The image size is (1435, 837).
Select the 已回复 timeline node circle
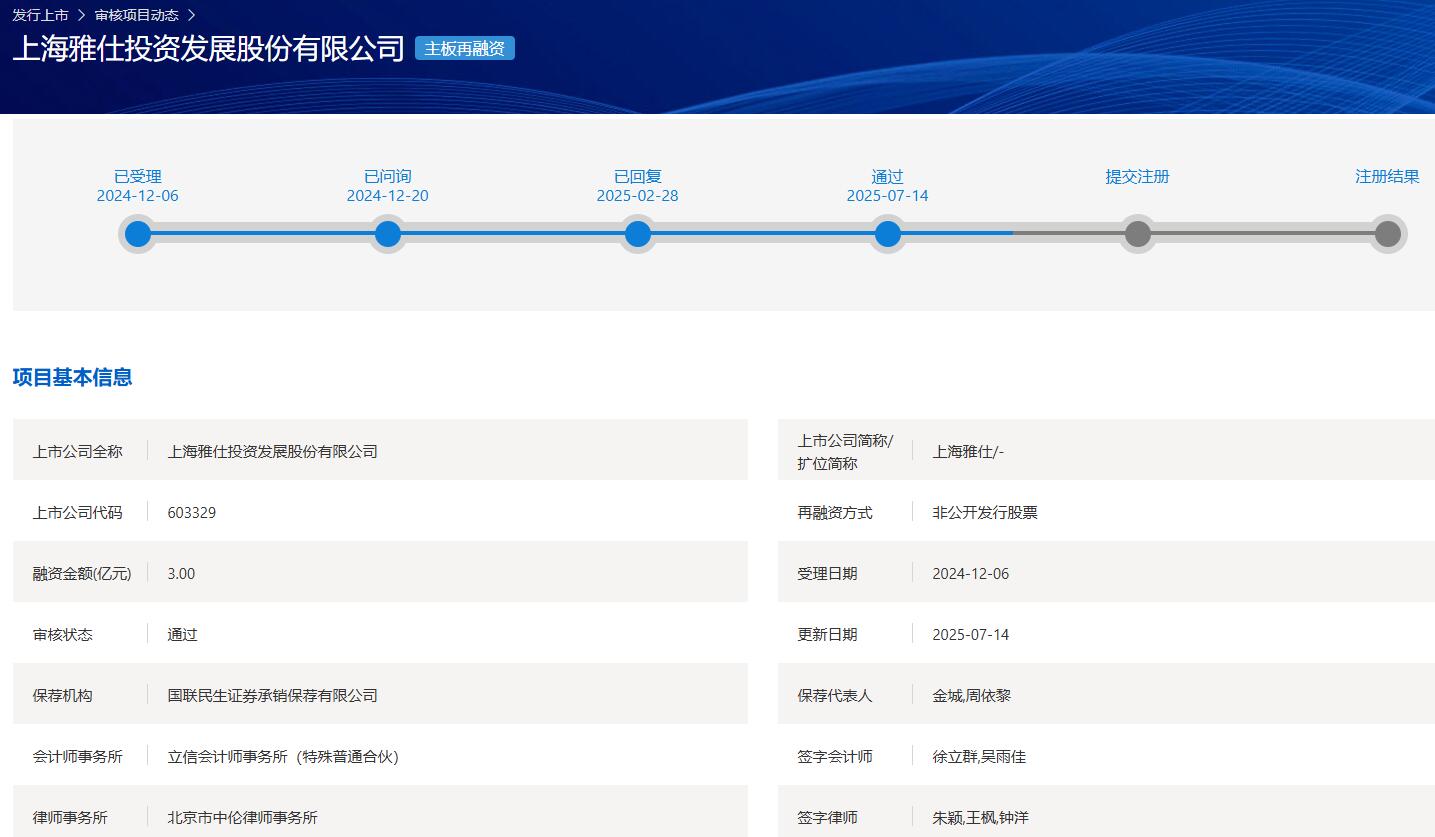tap(638, 234)
